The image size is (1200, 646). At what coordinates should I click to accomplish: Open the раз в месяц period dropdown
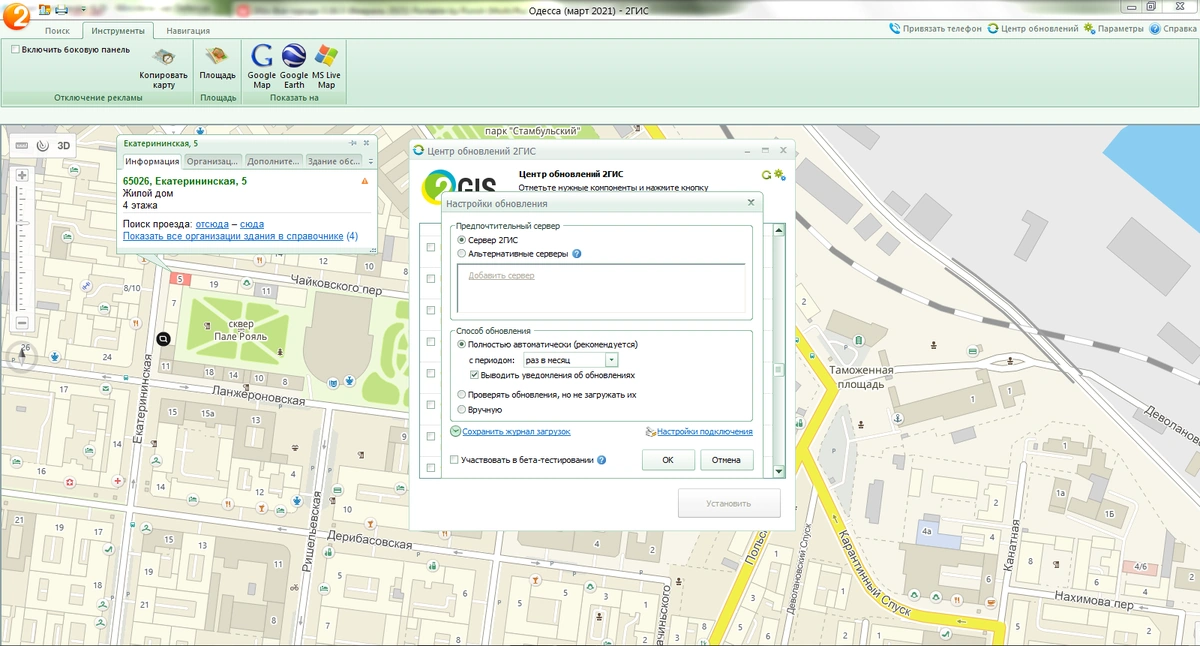coord(612,359)
